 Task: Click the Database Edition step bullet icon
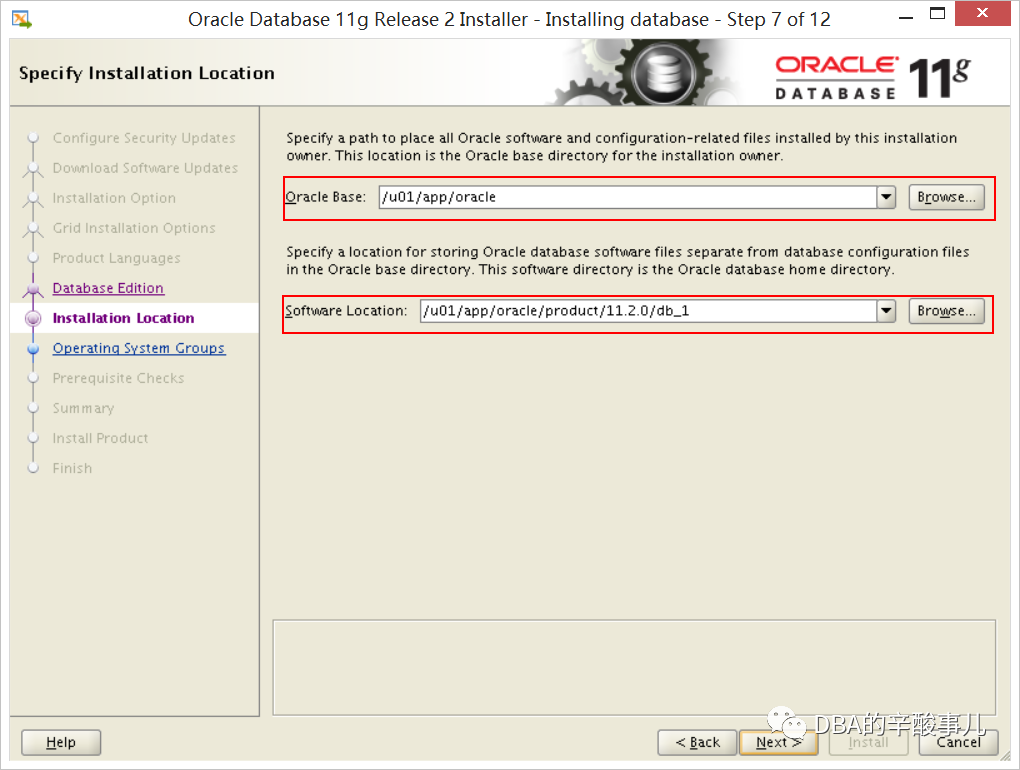pos(33,289)
